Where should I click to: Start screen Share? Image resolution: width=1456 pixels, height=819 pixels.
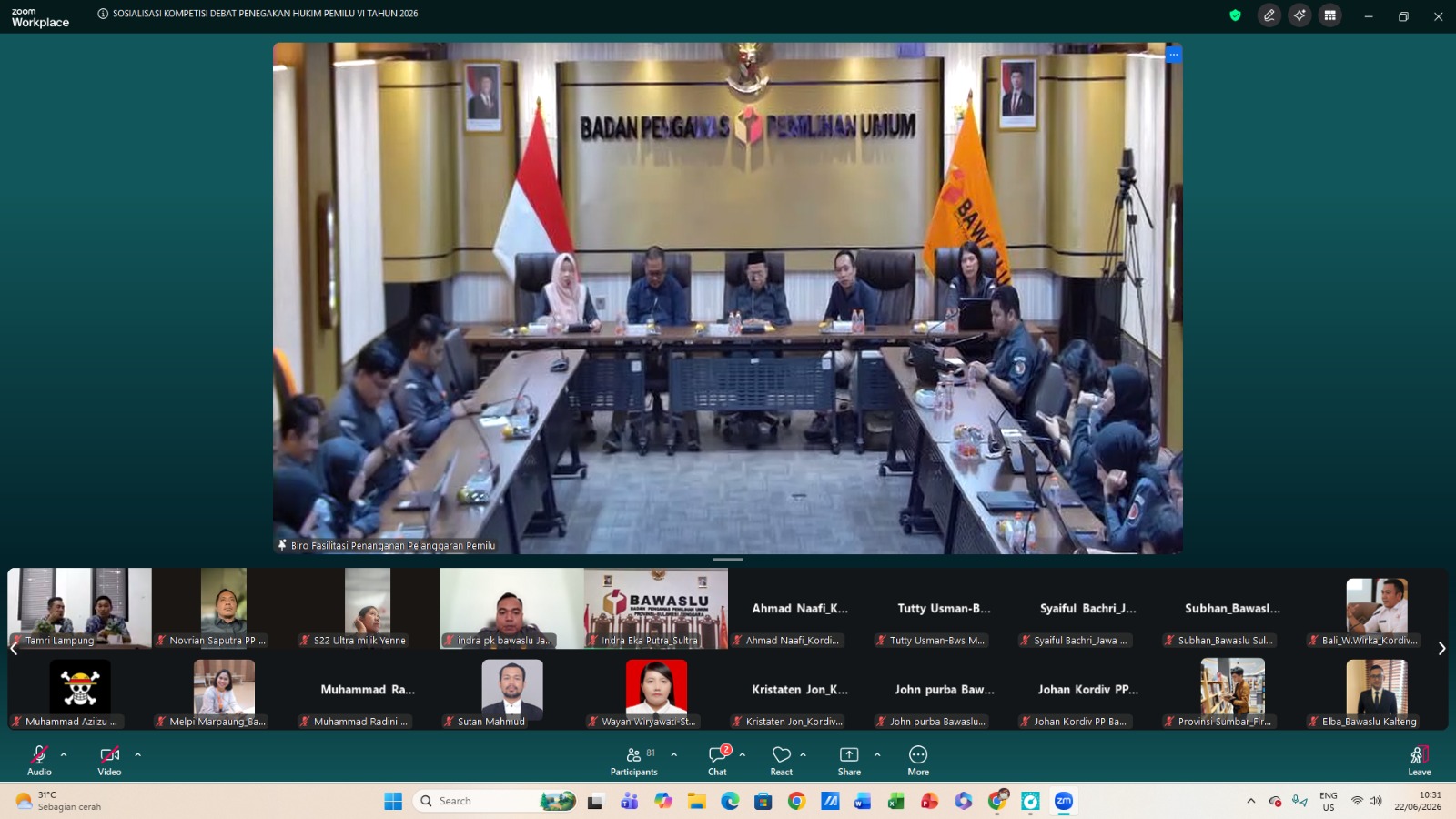849,761
